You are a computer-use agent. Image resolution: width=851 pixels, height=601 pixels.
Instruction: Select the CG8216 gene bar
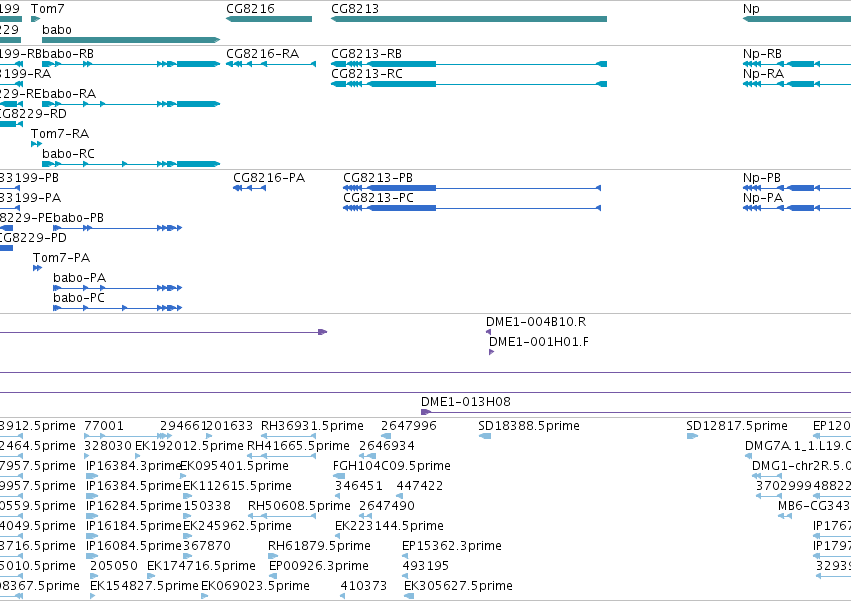[x=269, y=19]
